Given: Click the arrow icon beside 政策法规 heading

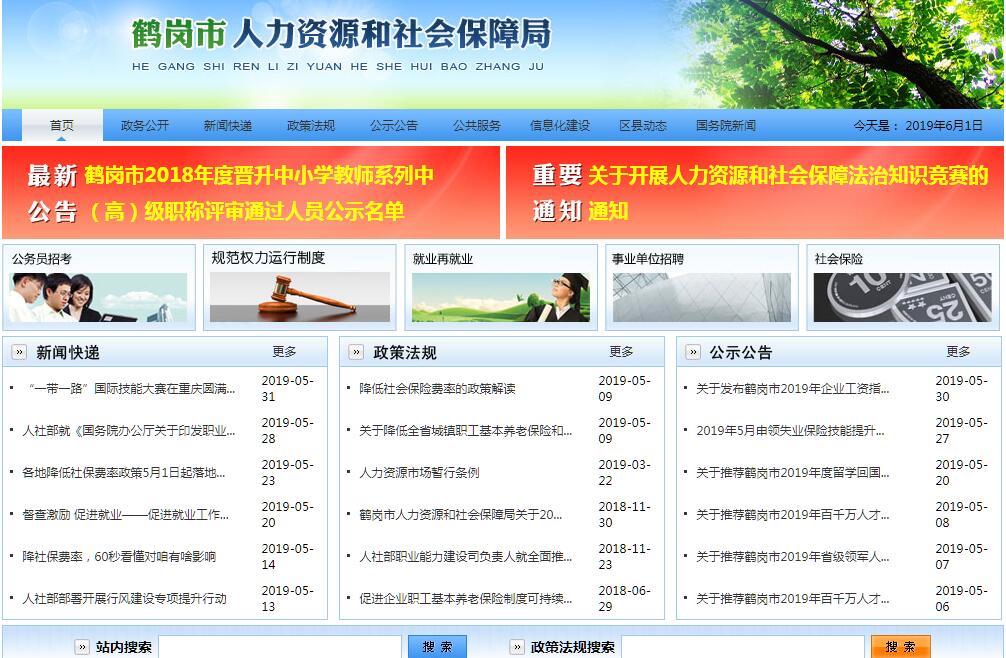Looking at the screenshot, I should [x=356, y=352].
